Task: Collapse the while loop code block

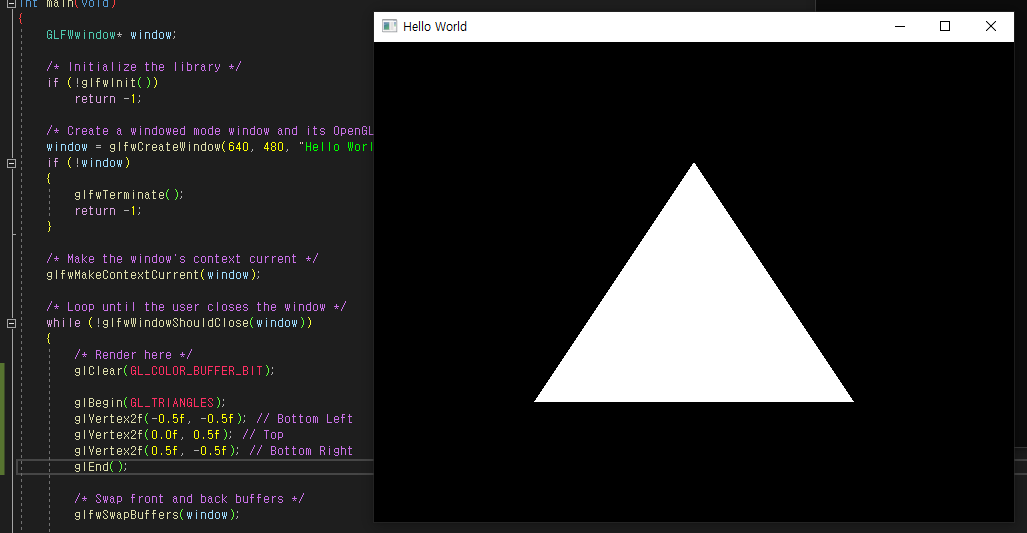Action: click(11, 323)
